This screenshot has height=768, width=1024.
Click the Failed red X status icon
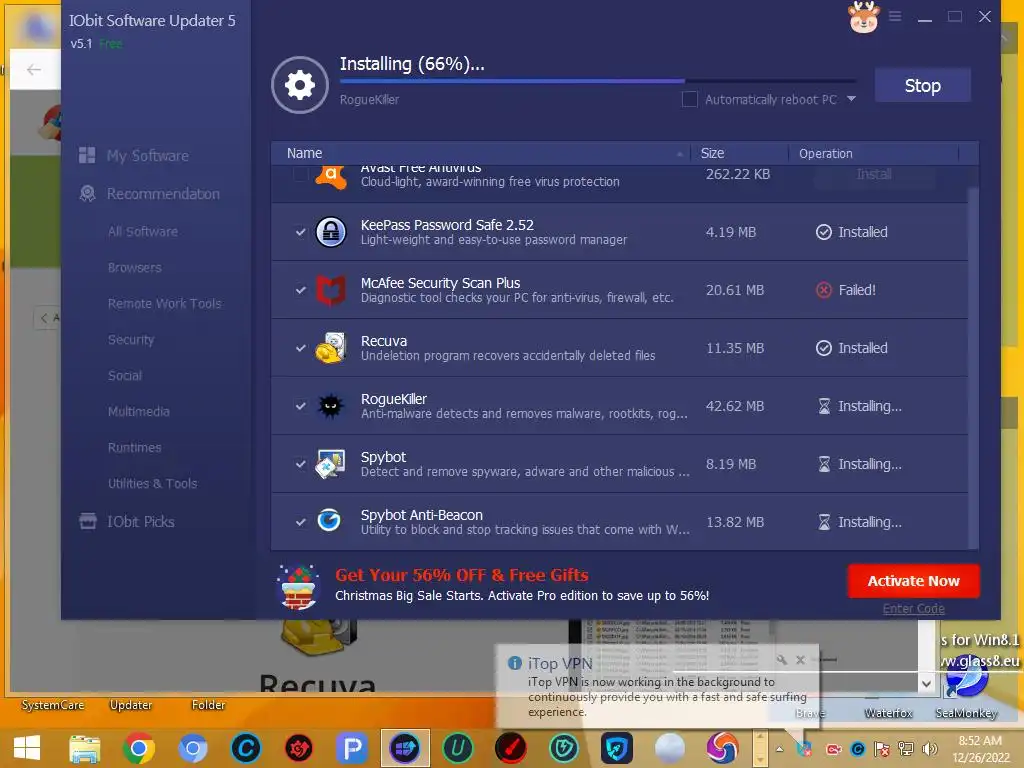coord(824,290)
